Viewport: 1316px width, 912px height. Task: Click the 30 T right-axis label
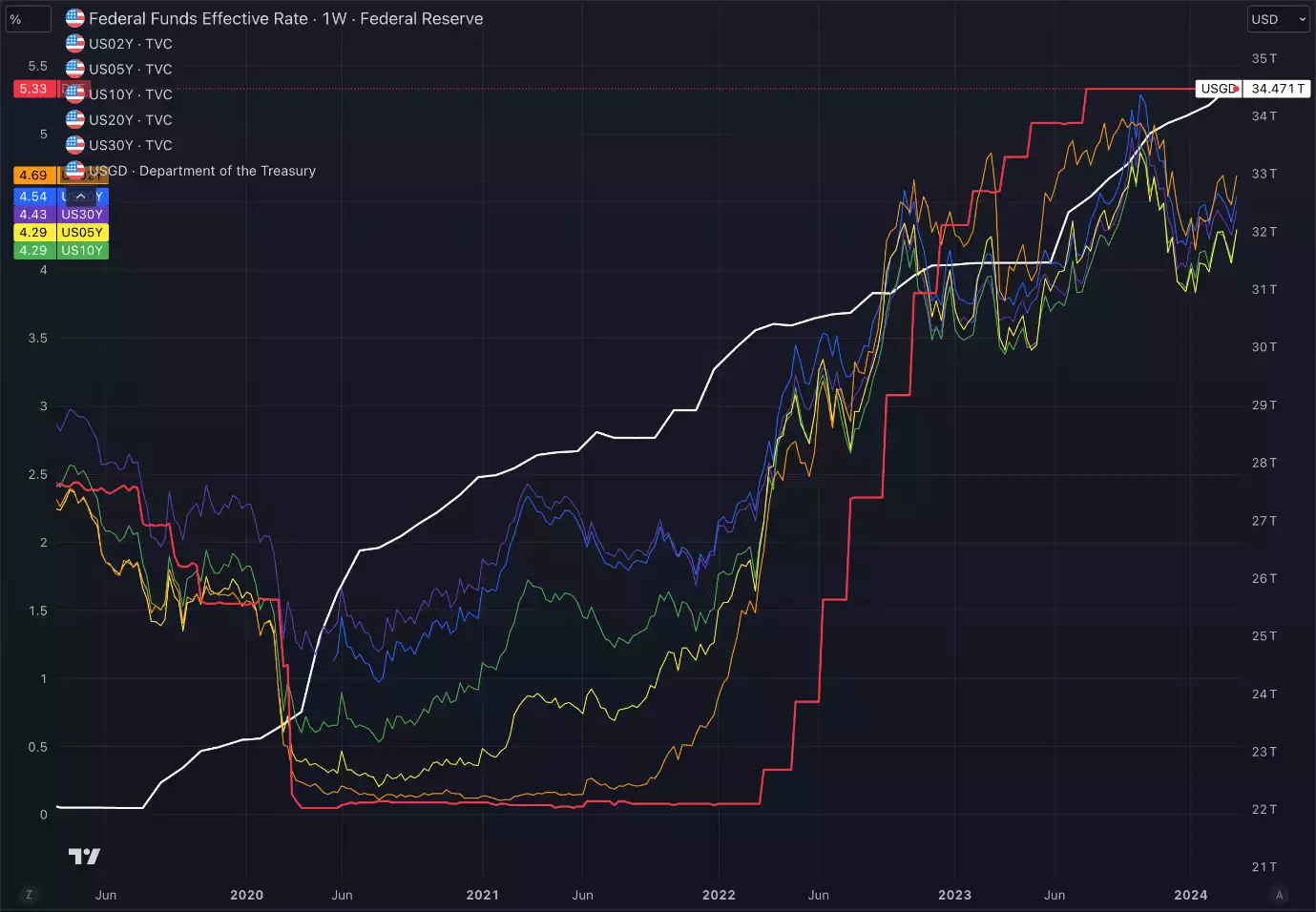(1264, 347)
